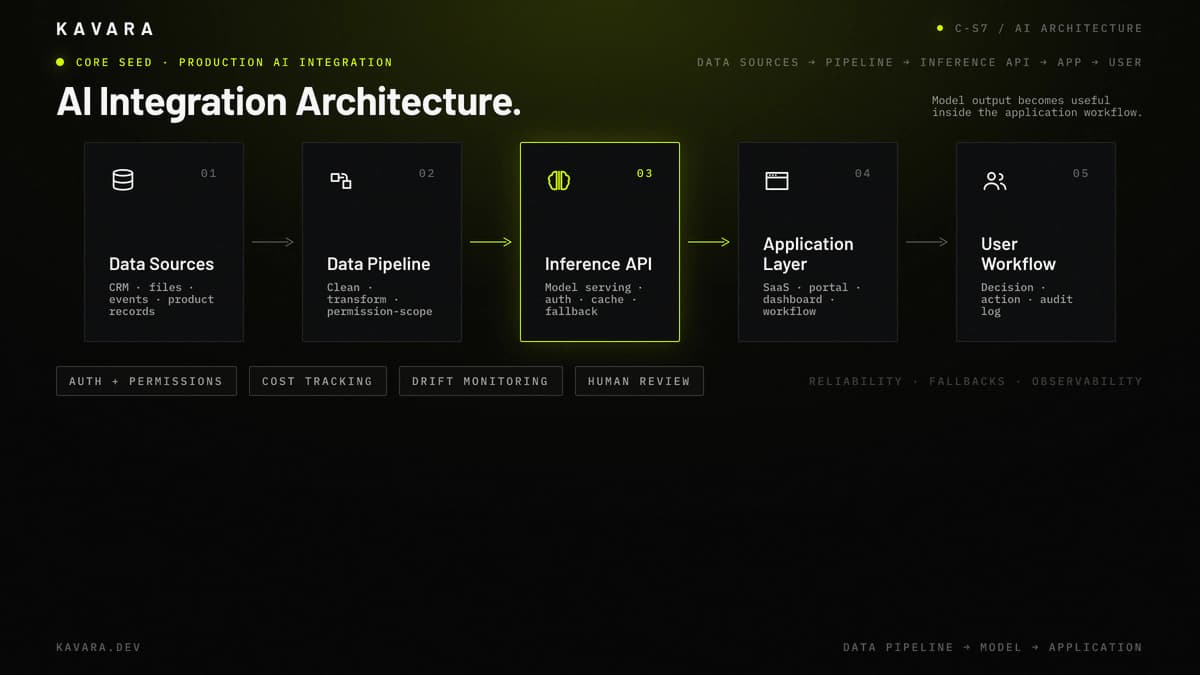Click the green arrow pointing to Inference API
The width and height of the screenshot is (1200, 675).
click(490, 242)
